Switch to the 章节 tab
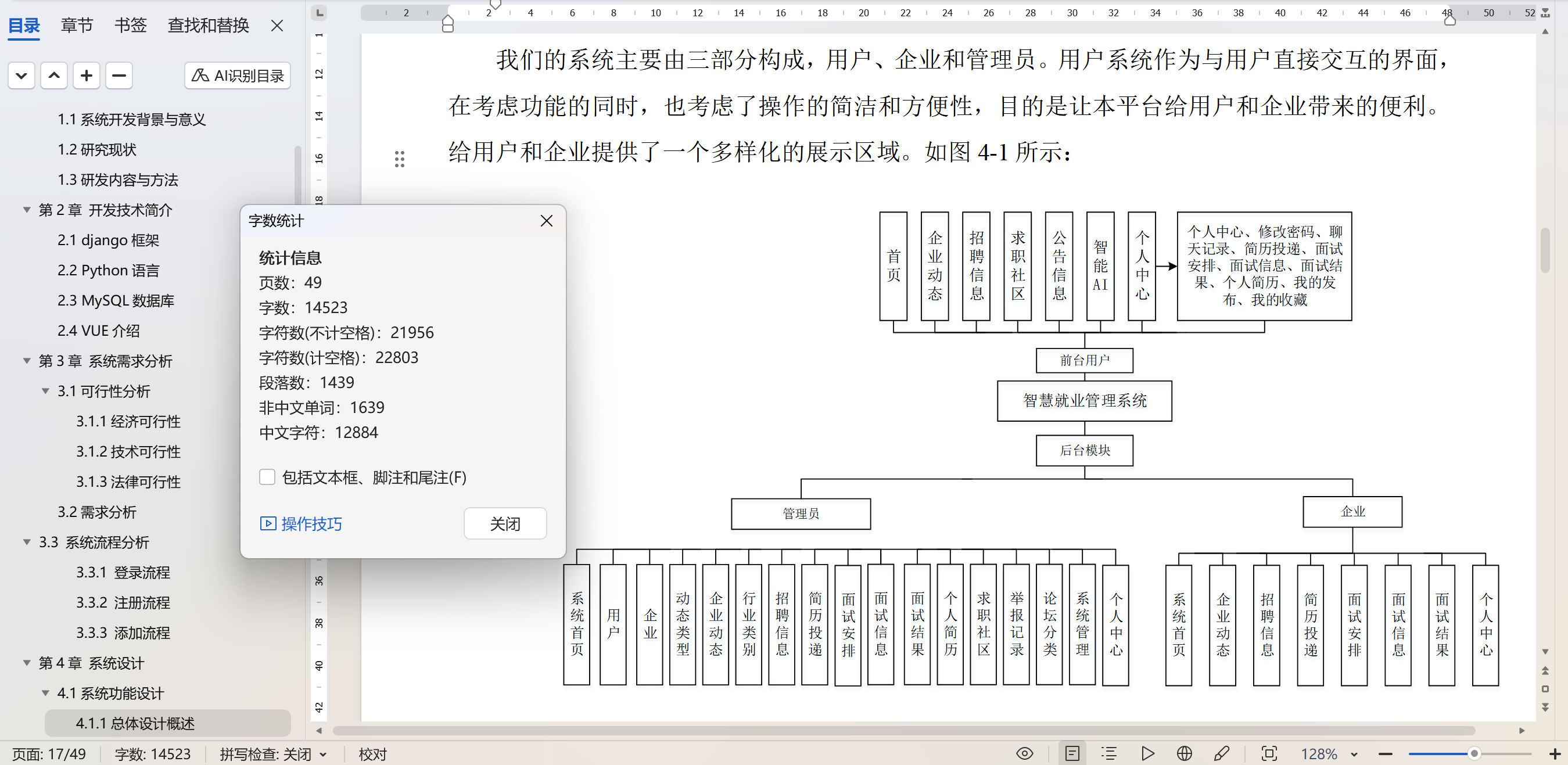Viewport: 1568px width, 765px height. [77, 26]
